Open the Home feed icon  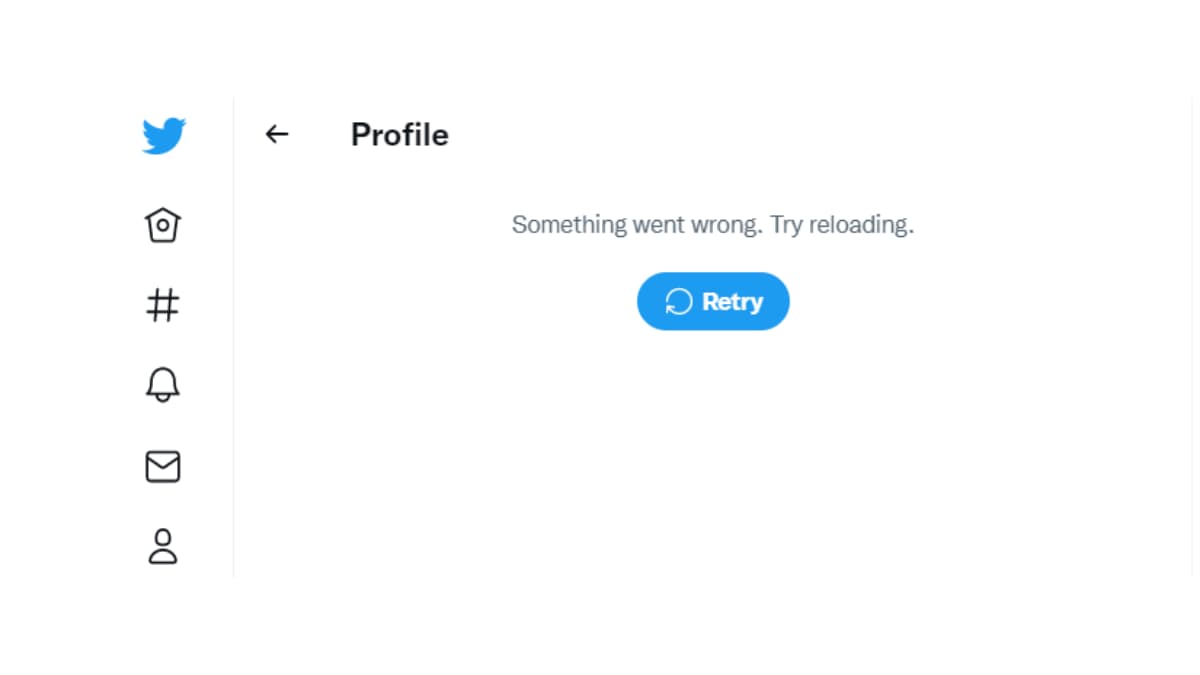pyautogui.click(x=163, y=225)
